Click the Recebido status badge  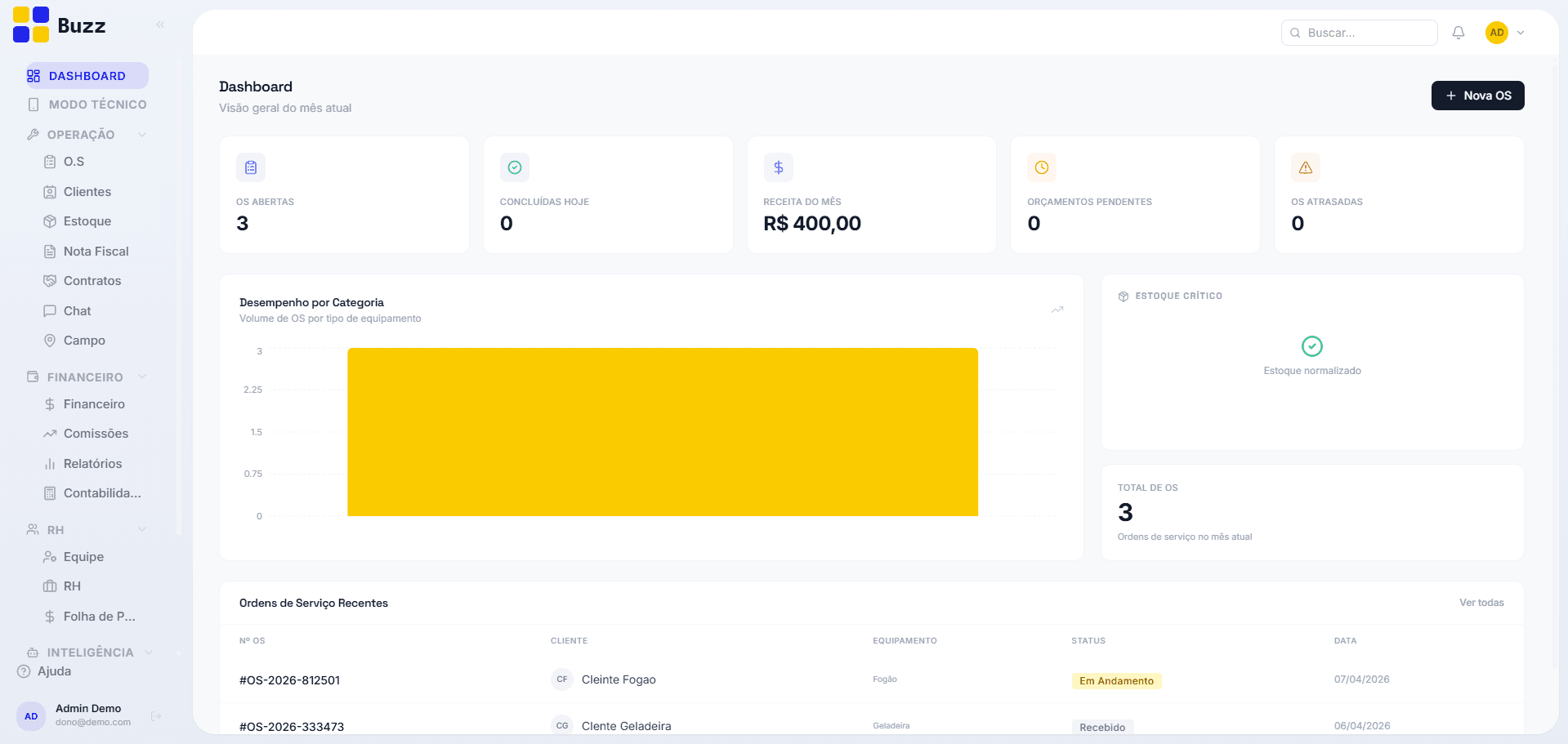tap(1102, 727)
